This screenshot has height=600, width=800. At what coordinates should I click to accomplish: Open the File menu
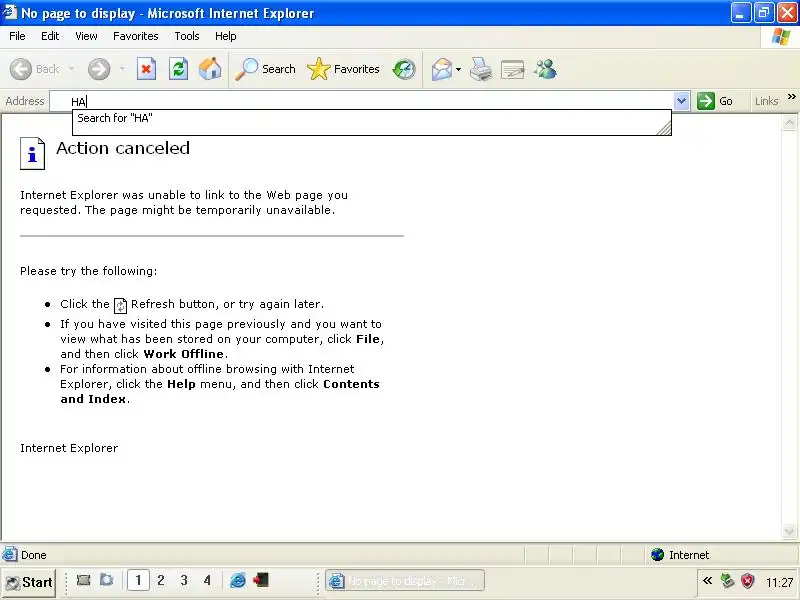(17, 36)
